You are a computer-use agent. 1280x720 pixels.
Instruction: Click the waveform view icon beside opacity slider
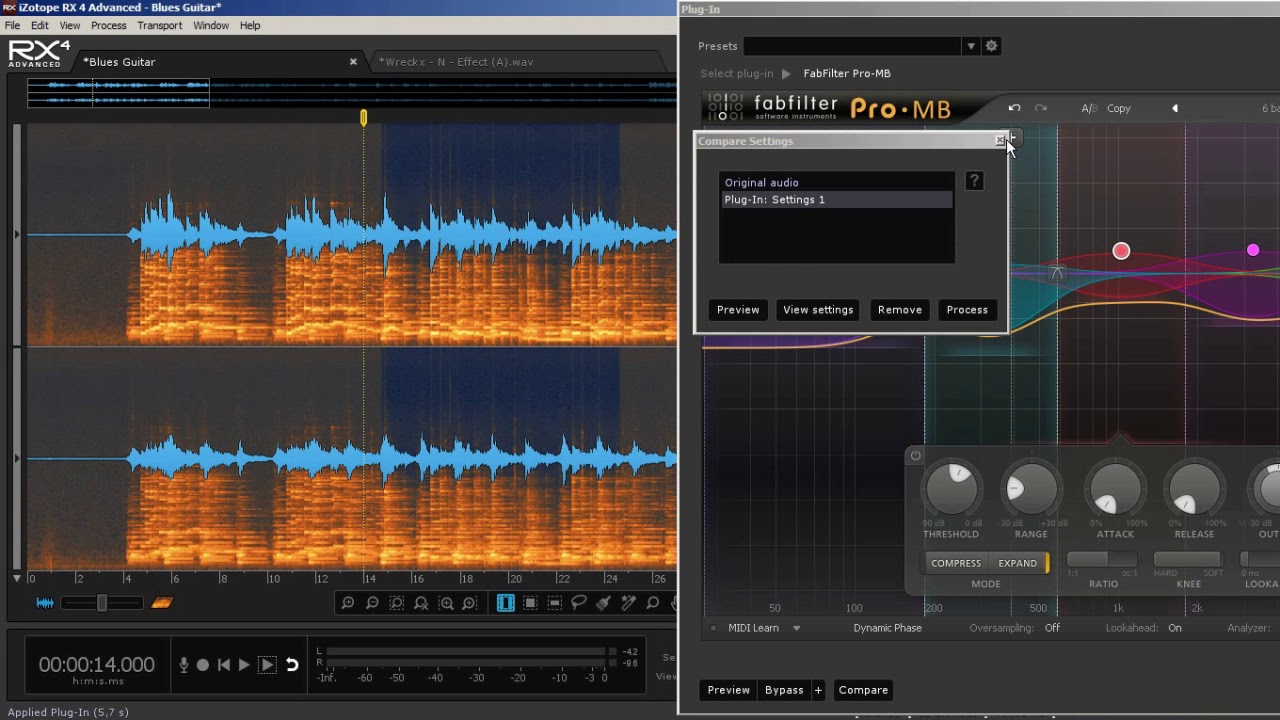pos(45,602)
